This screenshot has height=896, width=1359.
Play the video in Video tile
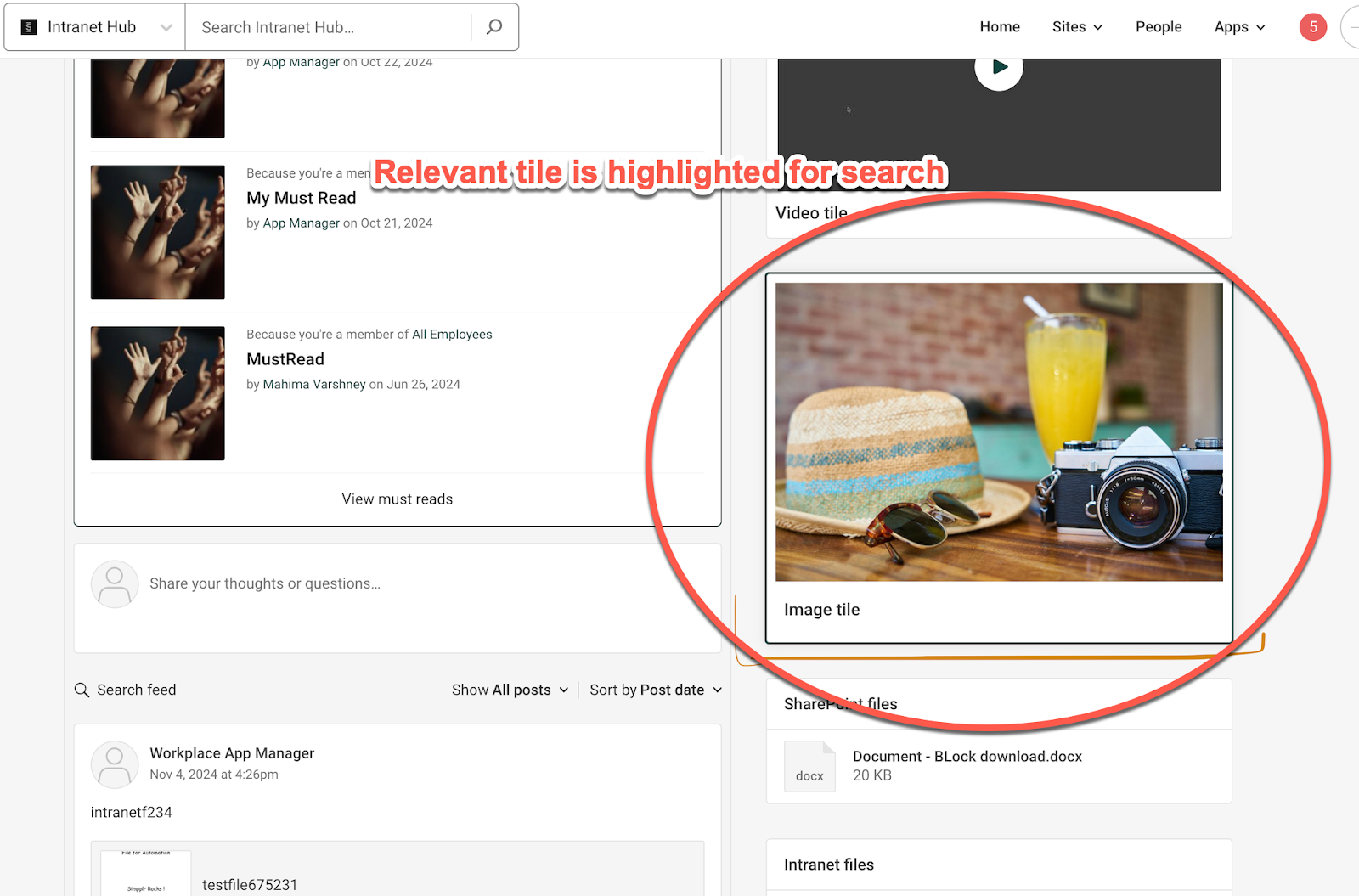click(999, 68)
